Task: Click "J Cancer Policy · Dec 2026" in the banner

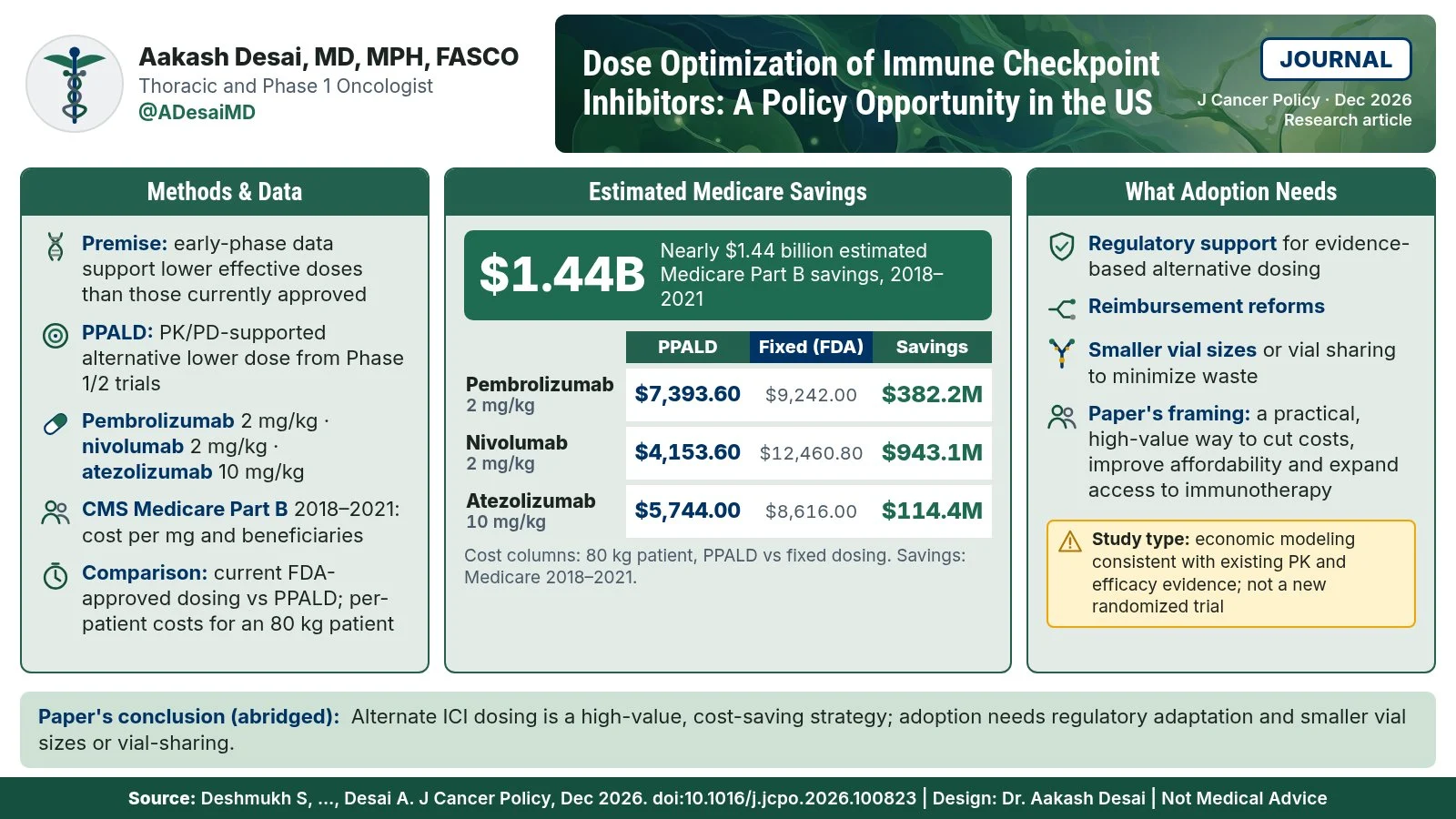Action: 1304,99
